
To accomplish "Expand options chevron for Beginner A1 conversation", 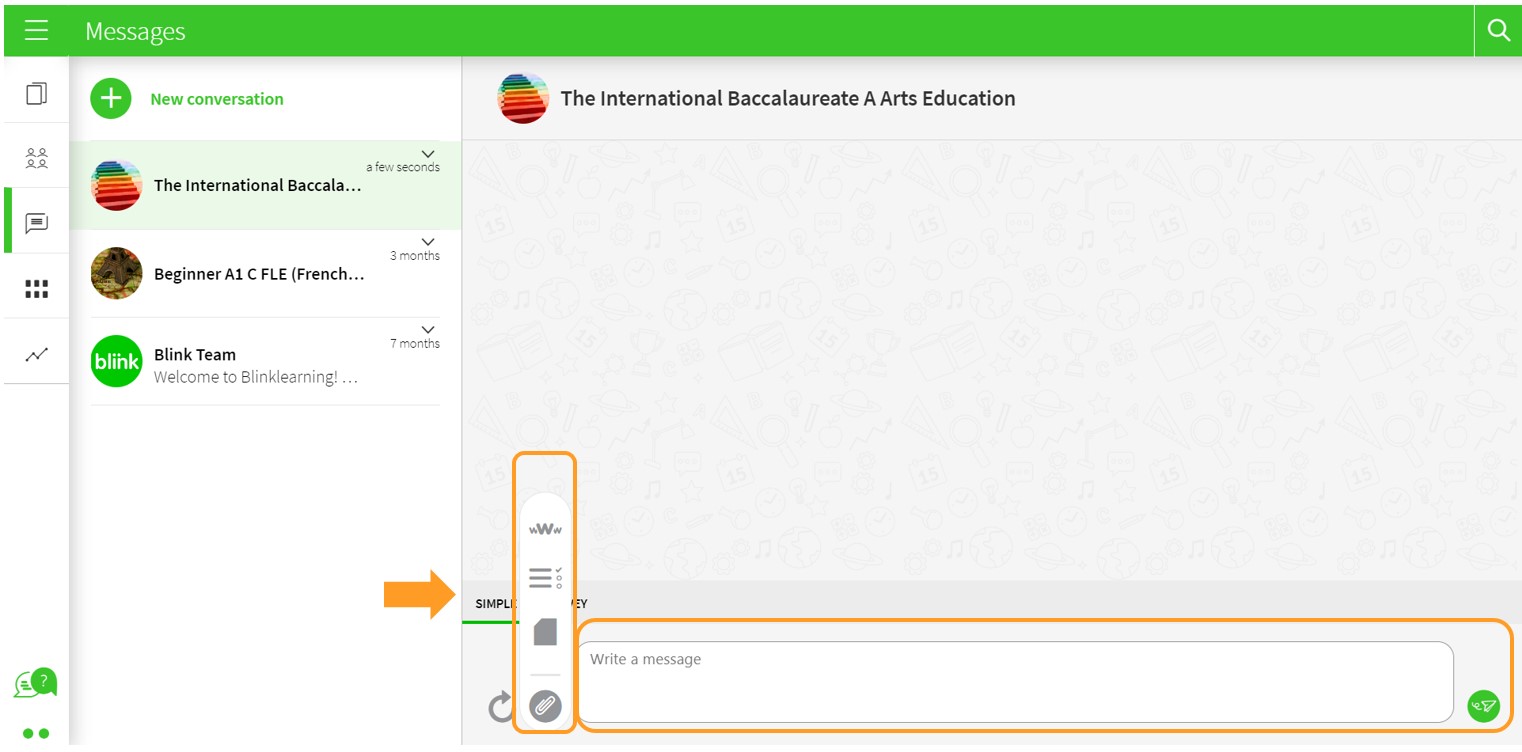I will (428, 242).
